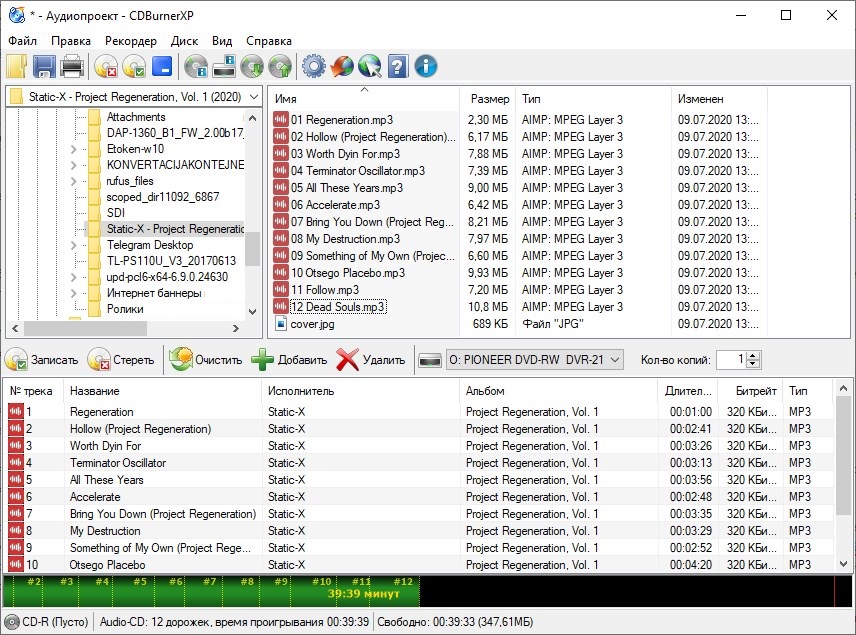856x635 pixels.
Task: Open the folder path dropdown for Static-X
Action: tap(254, 97)
